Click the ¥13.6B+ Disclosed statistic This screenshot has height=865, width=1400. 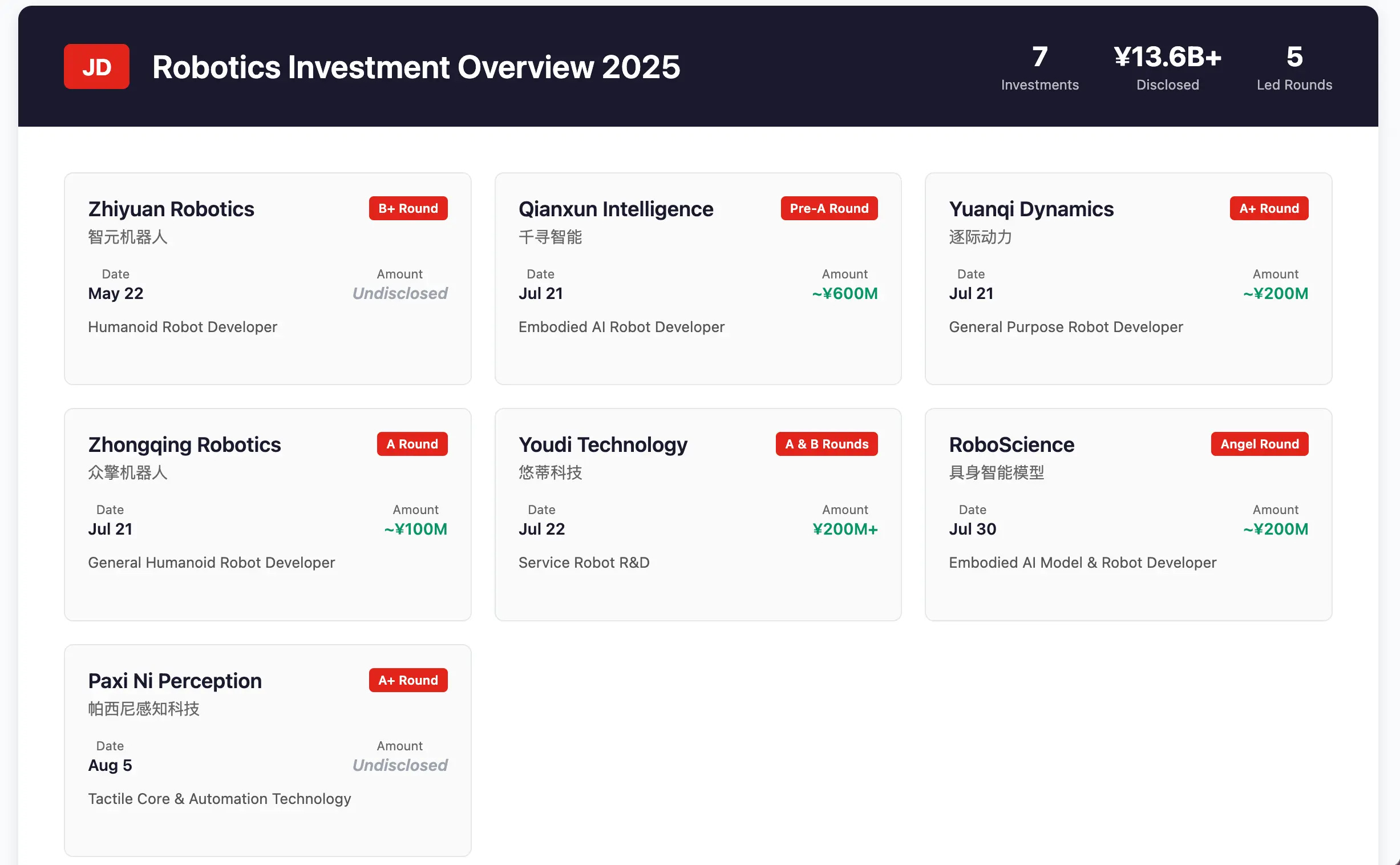click(x=1167, y=67)
